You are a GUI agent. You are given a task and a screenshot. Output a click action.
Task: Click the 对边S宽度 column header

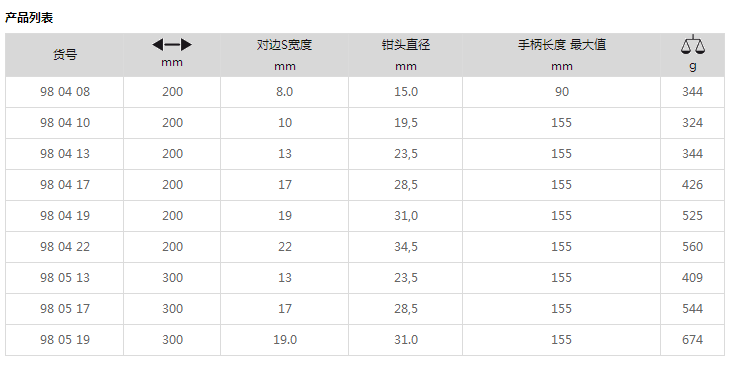[284, 45]
